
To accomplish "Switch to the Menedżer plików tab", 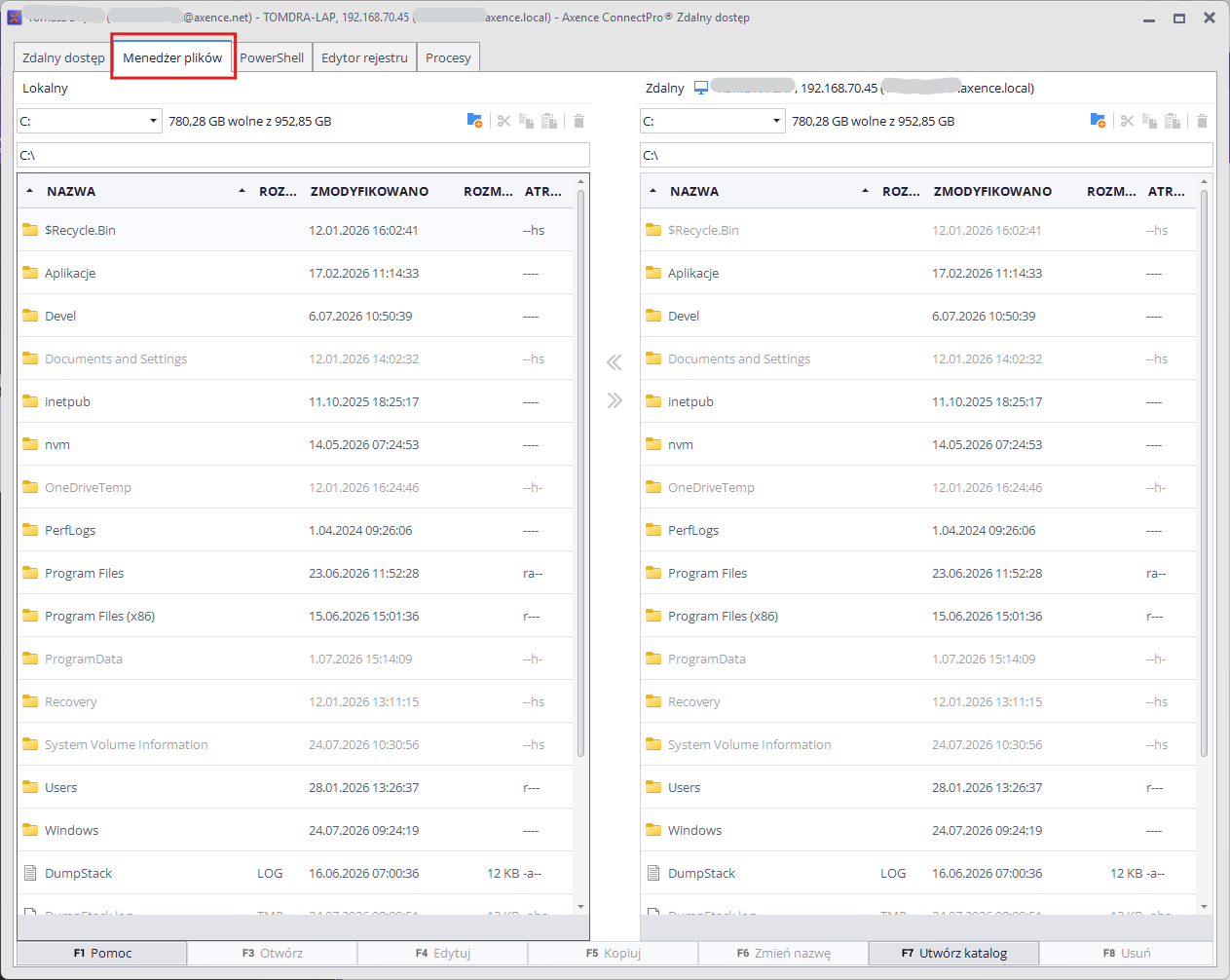I will coord(172,57).
